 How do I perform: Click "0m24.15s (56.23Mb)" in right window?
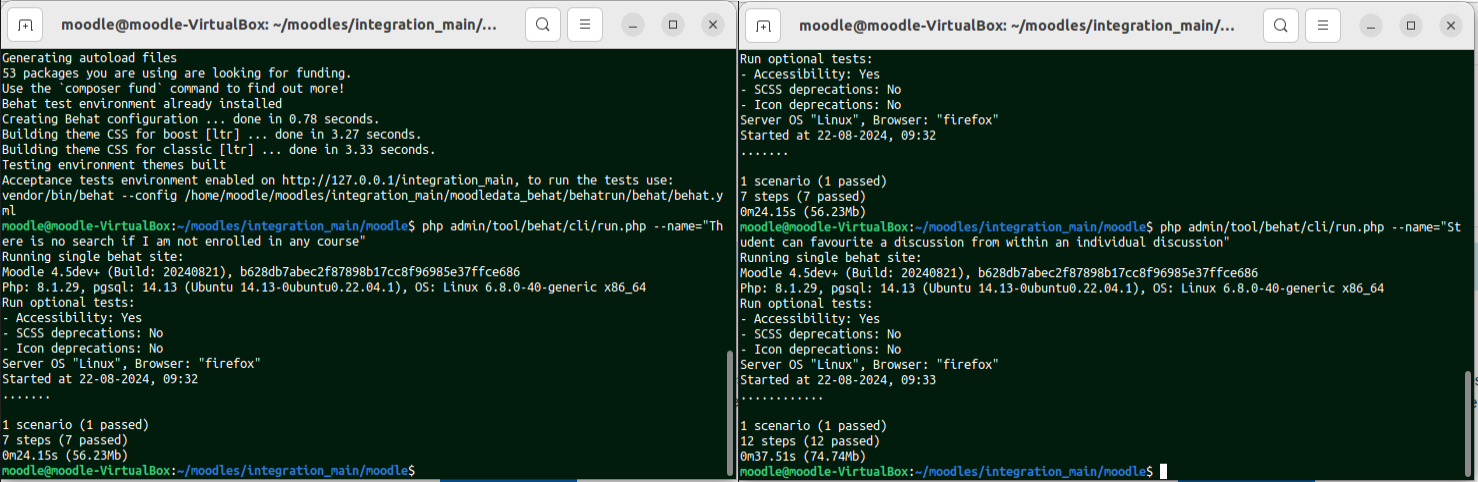tap(803, 212)
